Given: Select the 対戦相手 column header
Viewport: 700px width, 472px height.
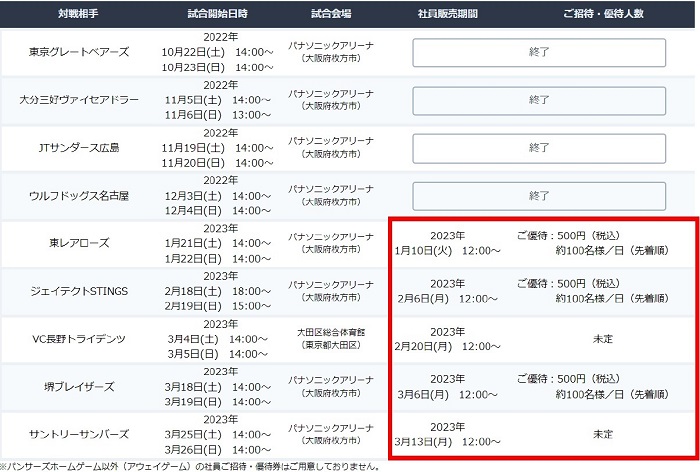Looking at the screenshot, I should (78, 14).
